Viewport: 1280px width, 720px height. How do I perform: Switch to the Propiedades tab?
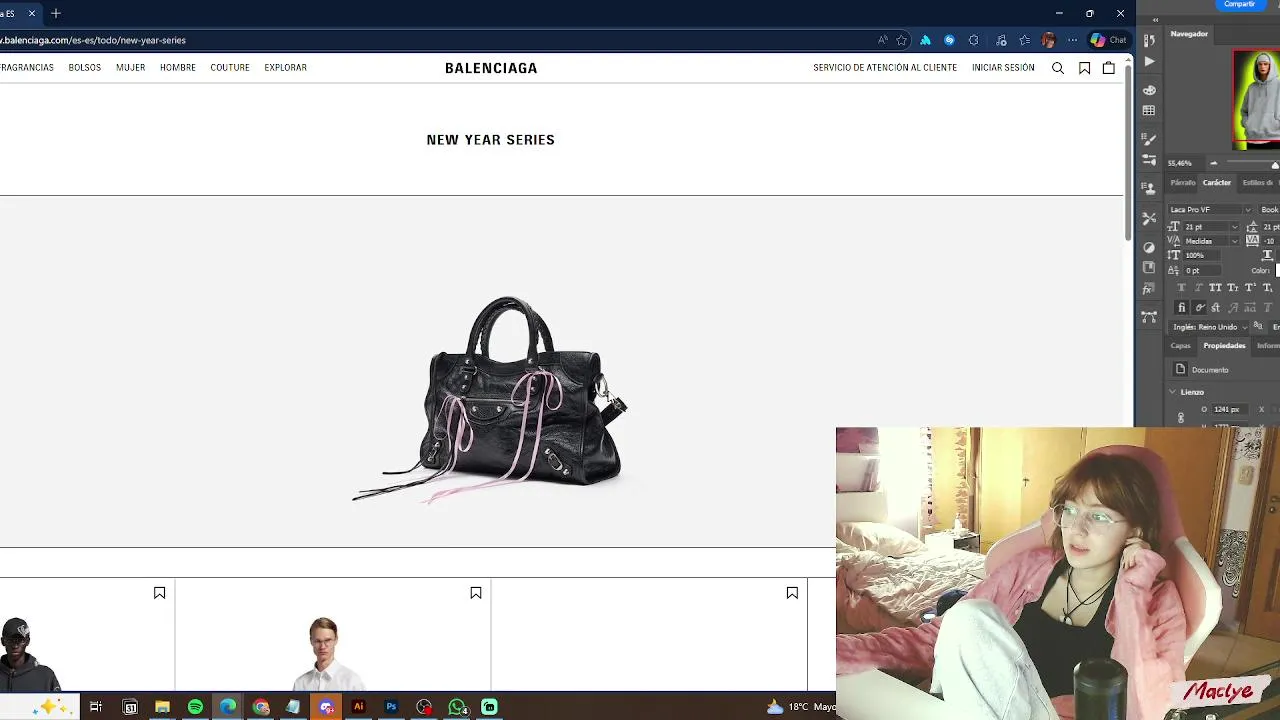coord(1224,346)
